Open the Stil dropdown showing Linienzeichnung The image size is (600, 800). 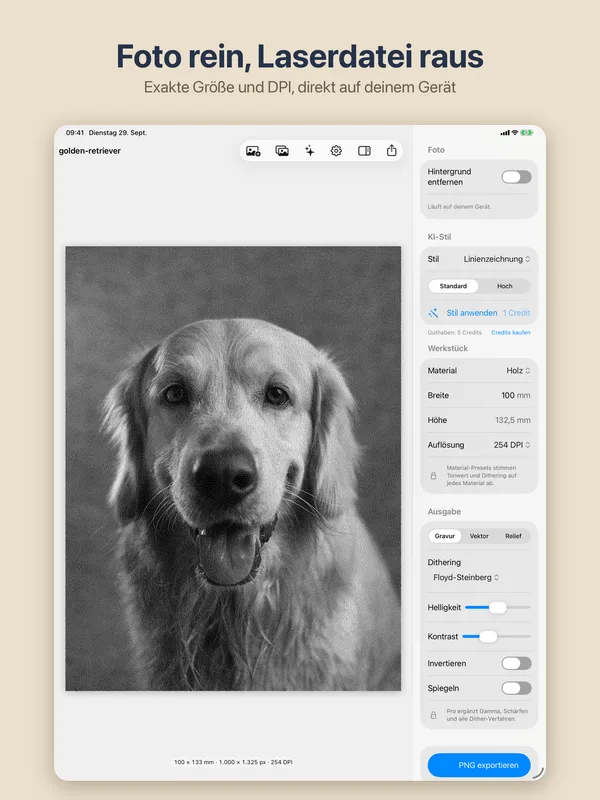[x=497, y=259]
